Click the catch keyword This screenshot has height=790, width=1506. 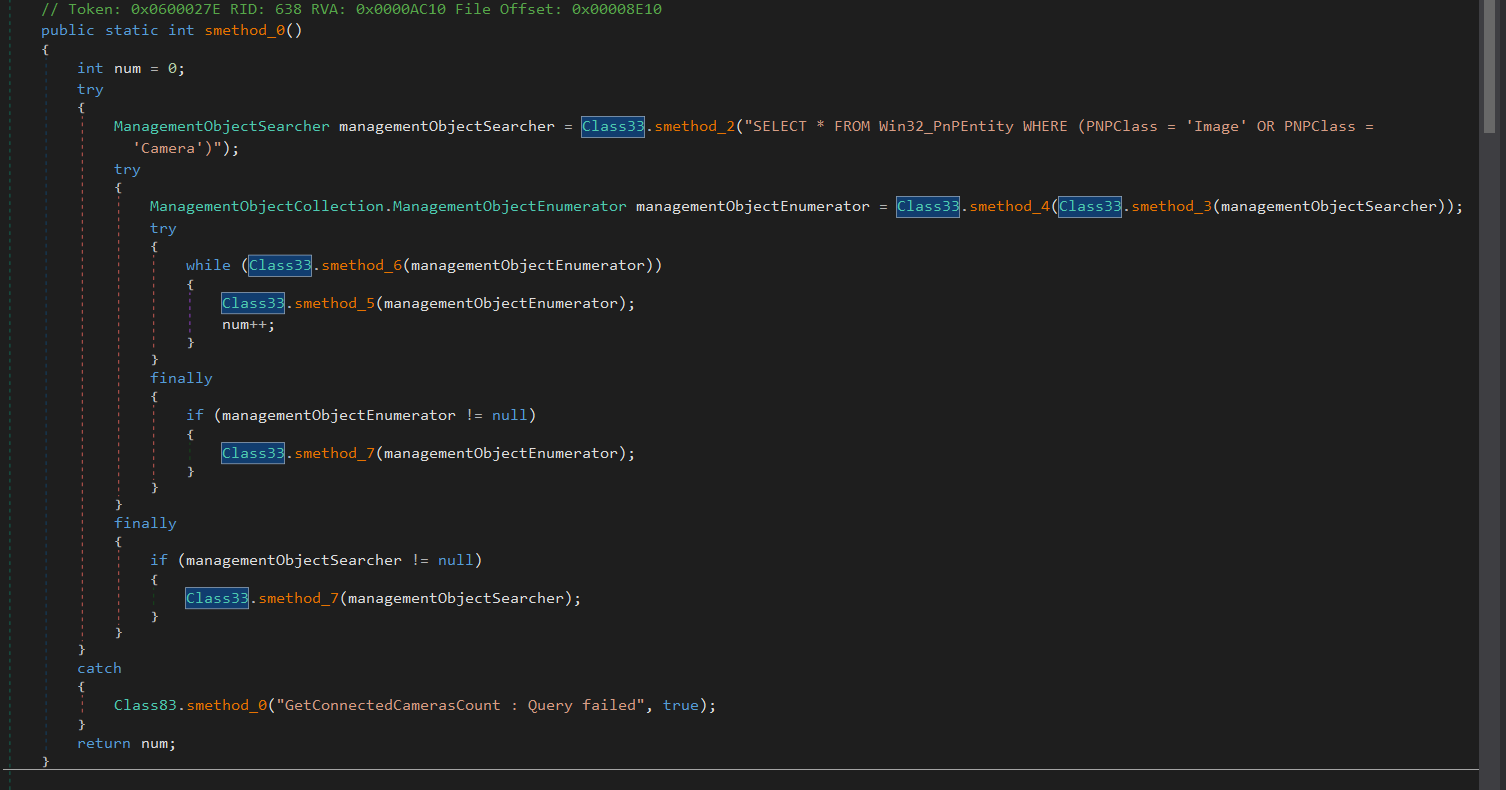[x=99, y=669]
